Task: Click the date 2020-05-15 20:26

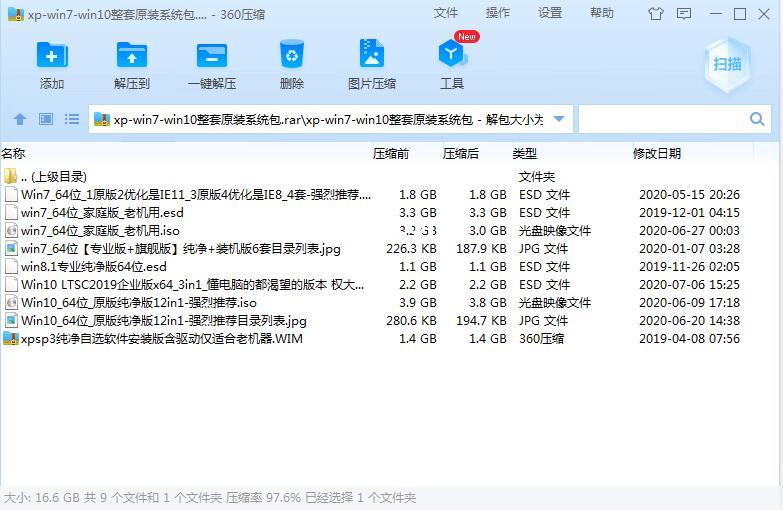Action: pyautogui.click(x=689, y=194)
